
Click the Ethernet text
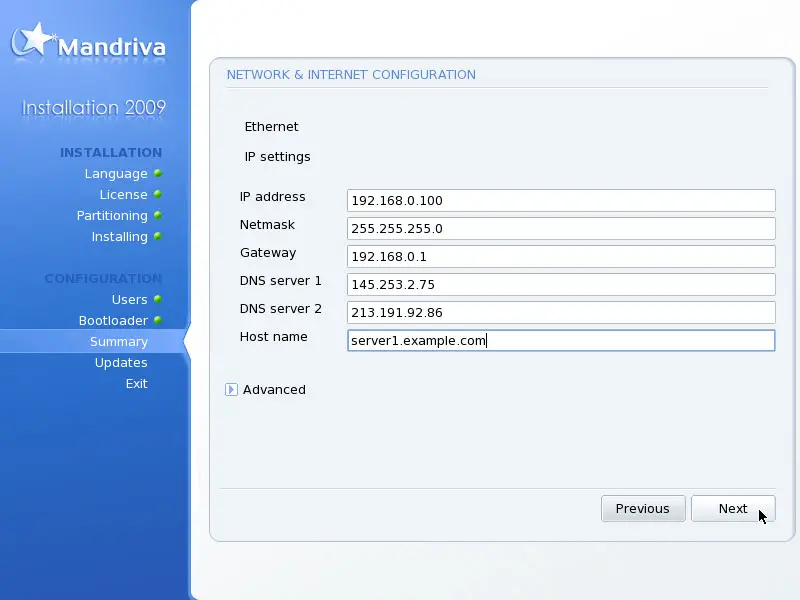coord(271,127)
